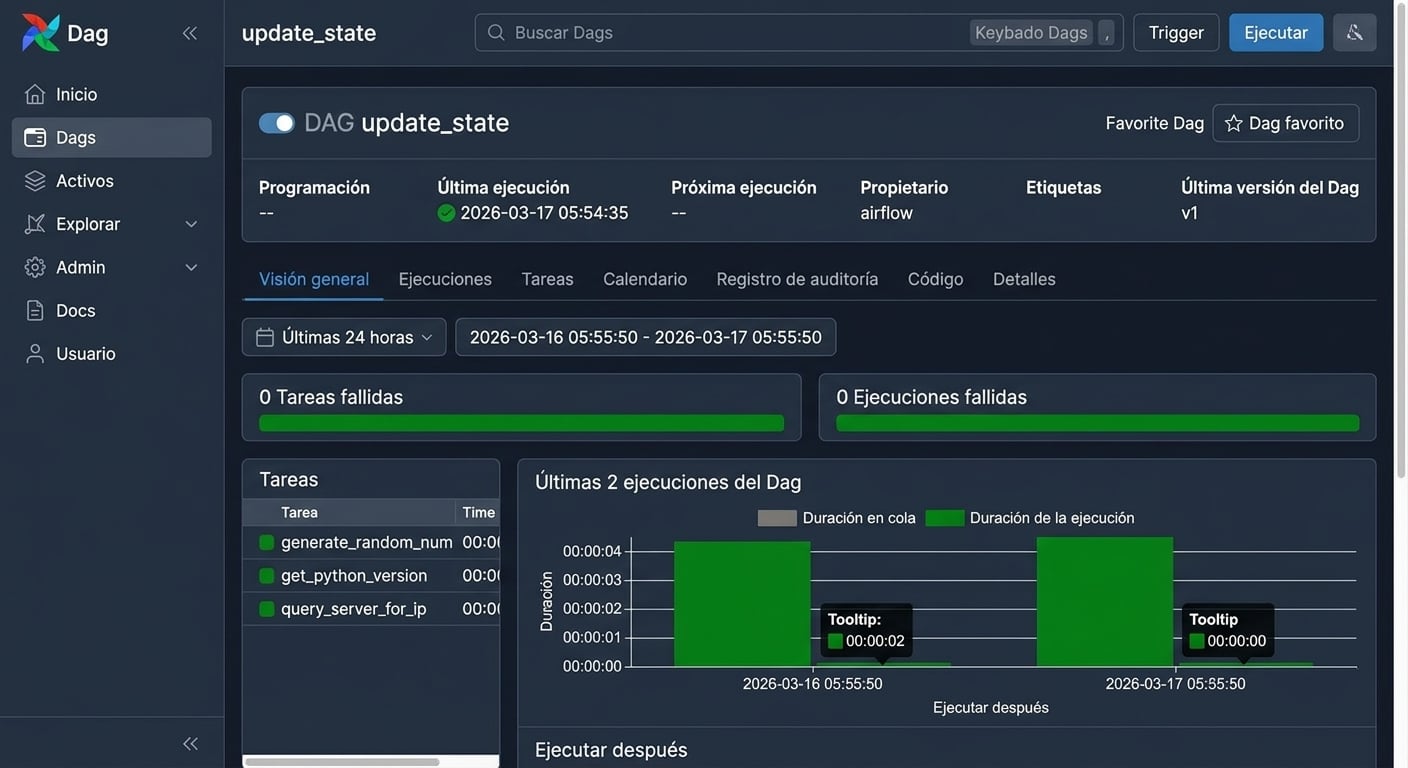Toggle Duración en cola legend entry
Viewport: 1408px width, 768px height.
(x=837, y=518)
